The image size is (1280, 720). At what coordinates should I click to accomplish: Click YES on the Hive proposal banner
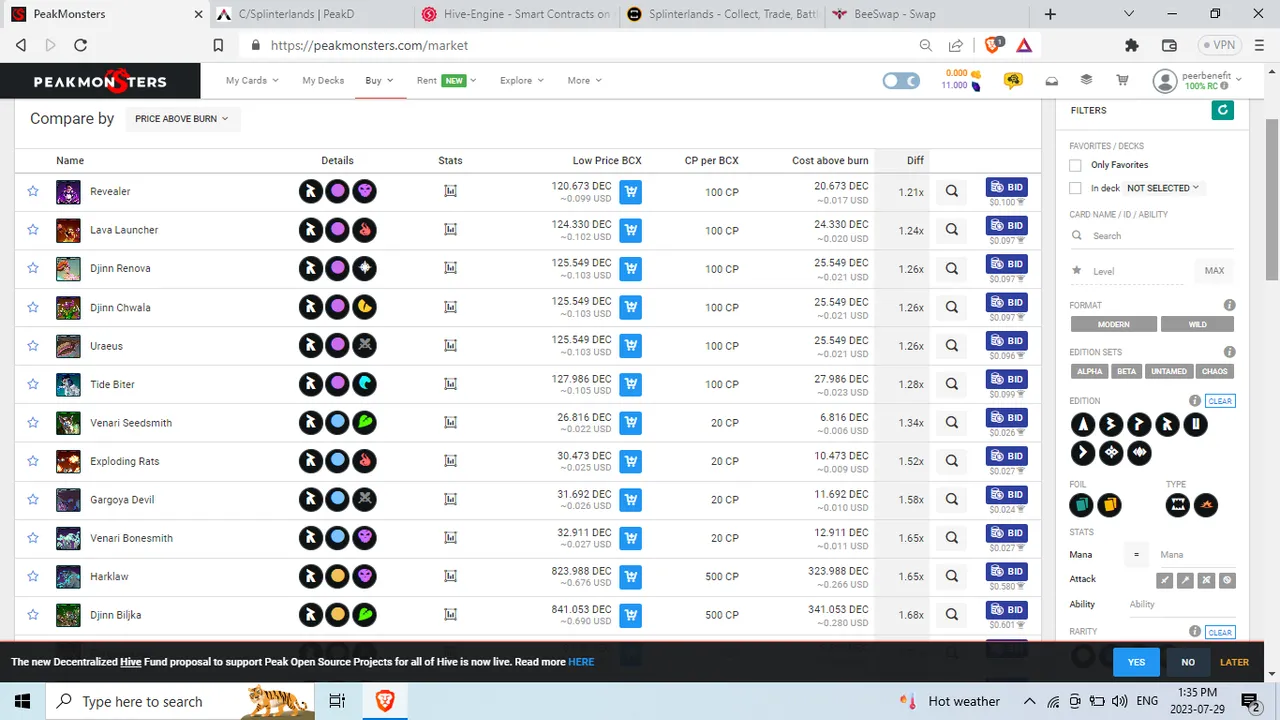[x=1136, y=662]
